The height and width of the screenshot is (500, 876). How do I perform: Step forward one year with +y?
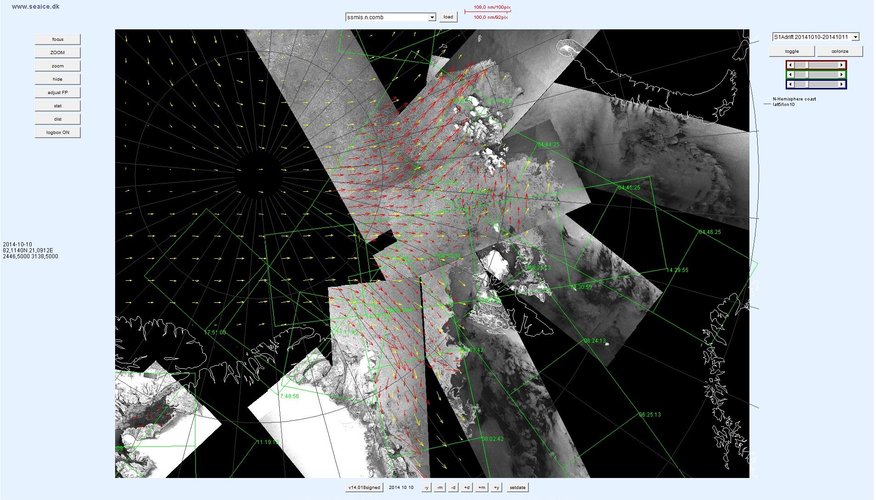[496, 488]
